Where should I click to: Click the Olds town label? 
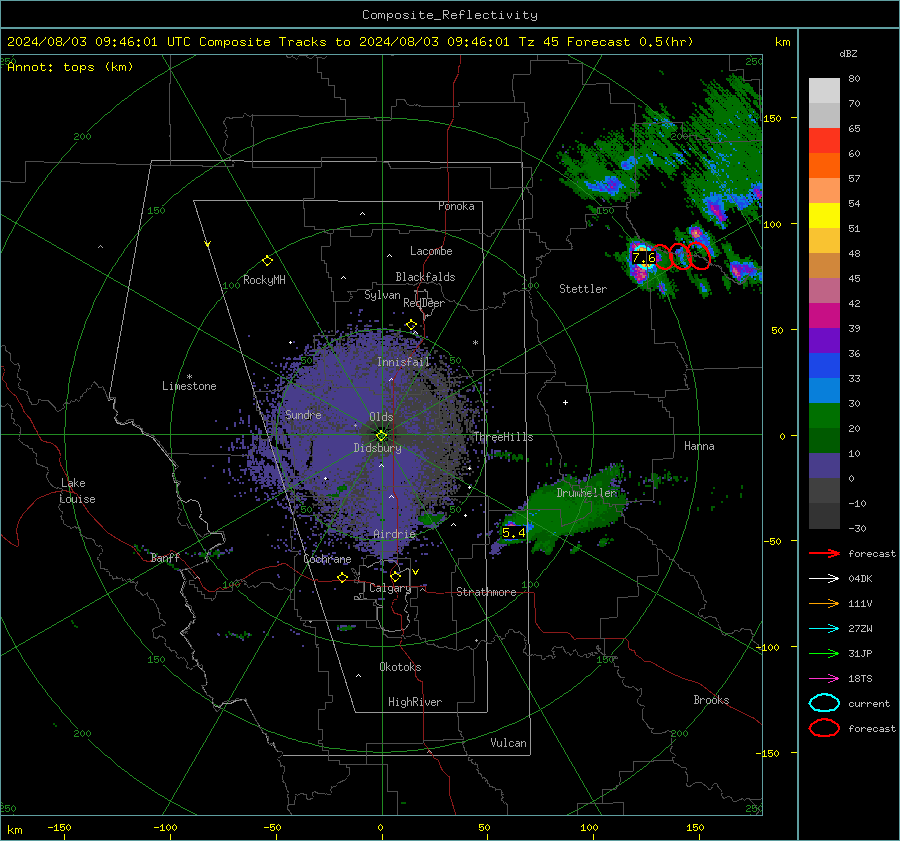tap(381, 417)
